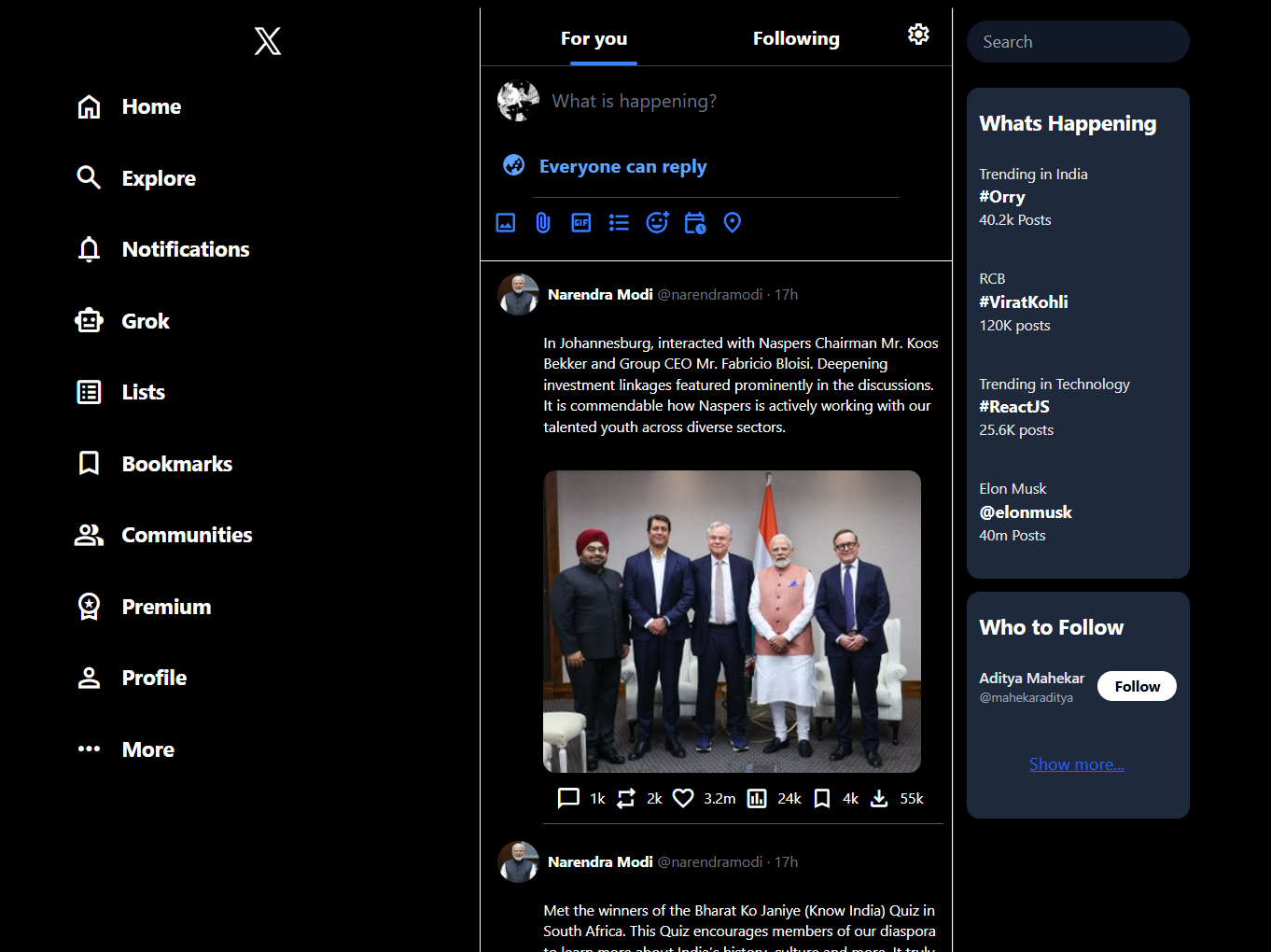1271x952 pixels.
Task: Open Aditya Mahekar's profile name
Action: (1032, 678)
